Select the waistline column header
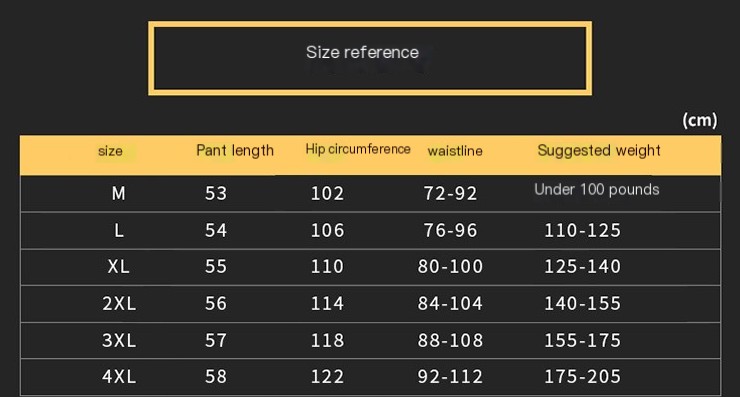740x397 pixels. coord(455,151)
